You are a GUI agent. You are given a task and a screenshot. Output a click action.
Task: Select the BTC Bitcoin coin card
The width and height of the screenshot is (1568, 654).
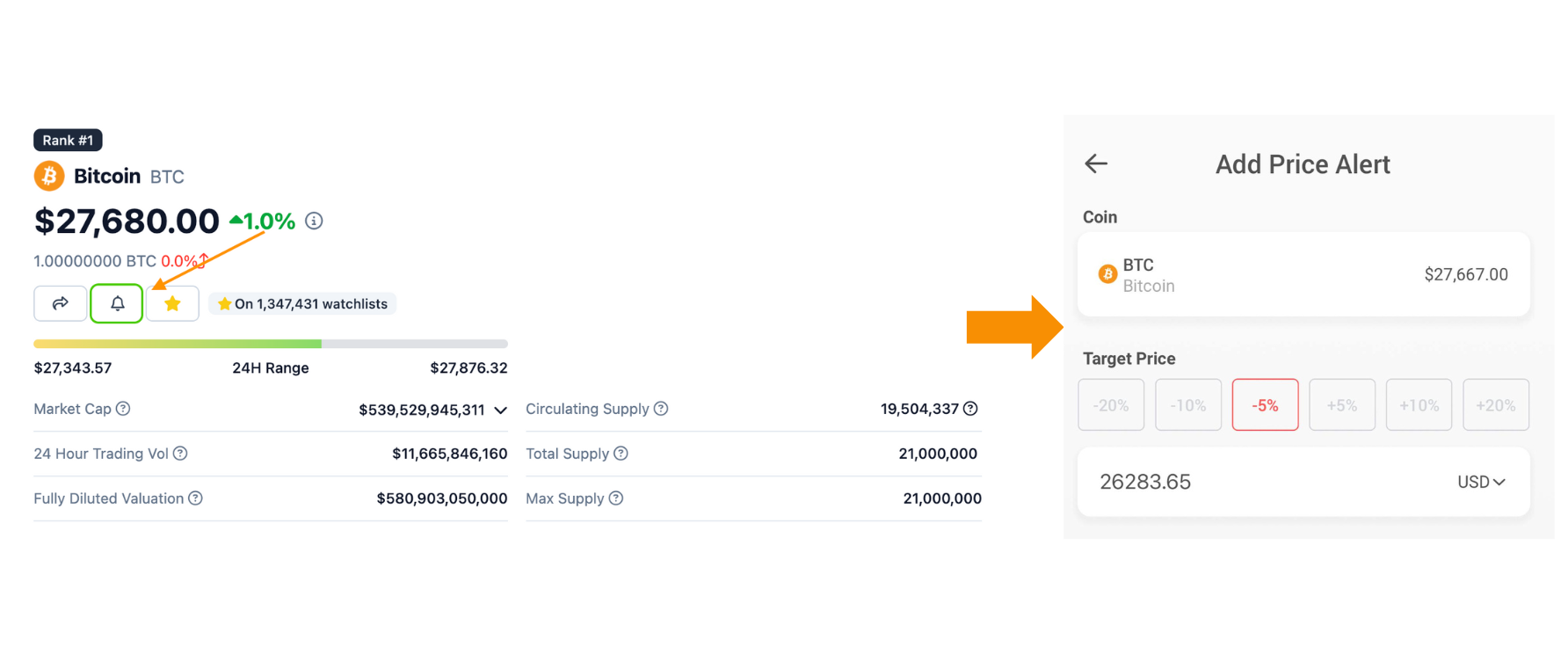(1303, 274)
